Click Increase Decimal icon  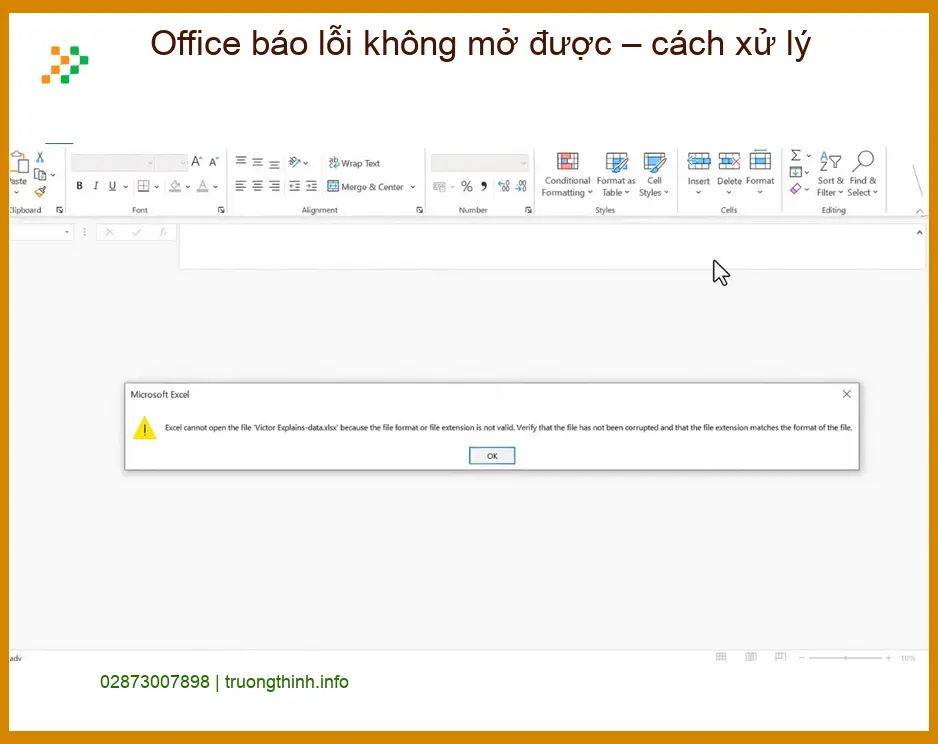pyautogui.click(x=504, y=187)
